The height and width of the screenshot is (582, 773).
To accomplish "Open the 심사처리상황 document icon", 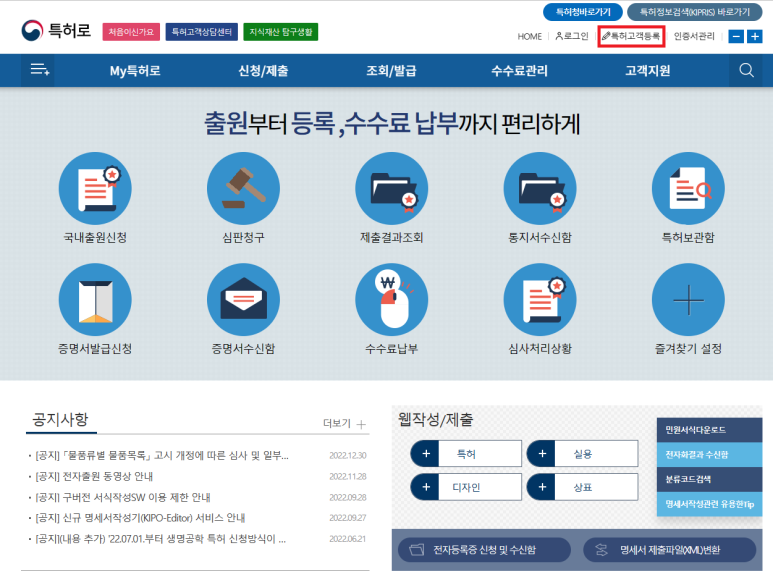I will [540, 300].
